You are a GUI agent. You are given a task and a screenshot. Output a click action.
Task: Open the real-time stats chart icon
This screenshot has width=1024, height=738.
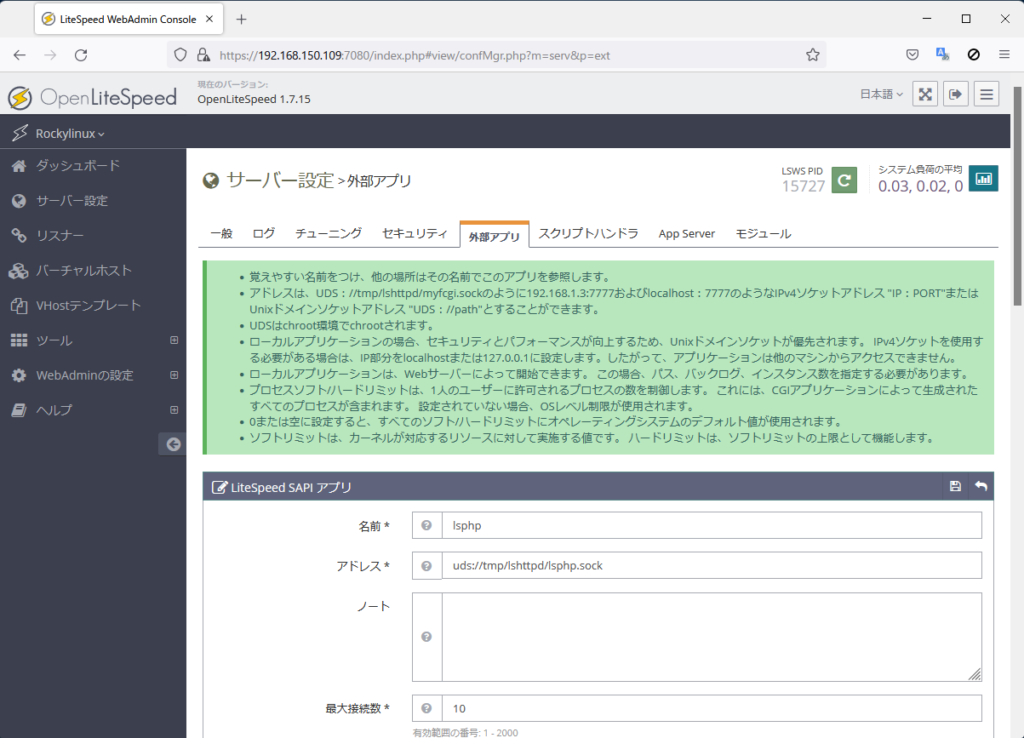984,179
